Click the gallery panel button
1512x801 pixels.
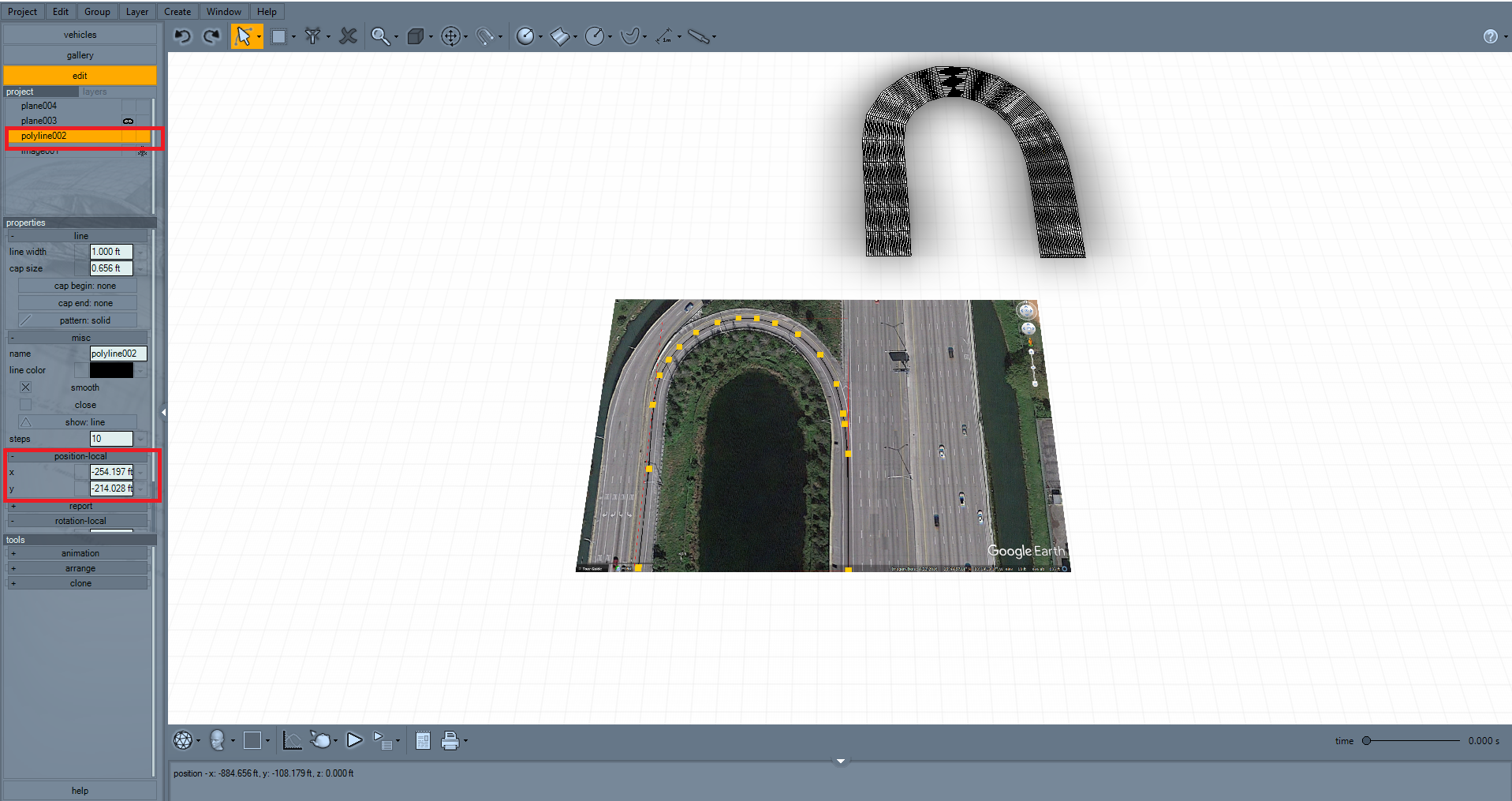click(80, 55)
